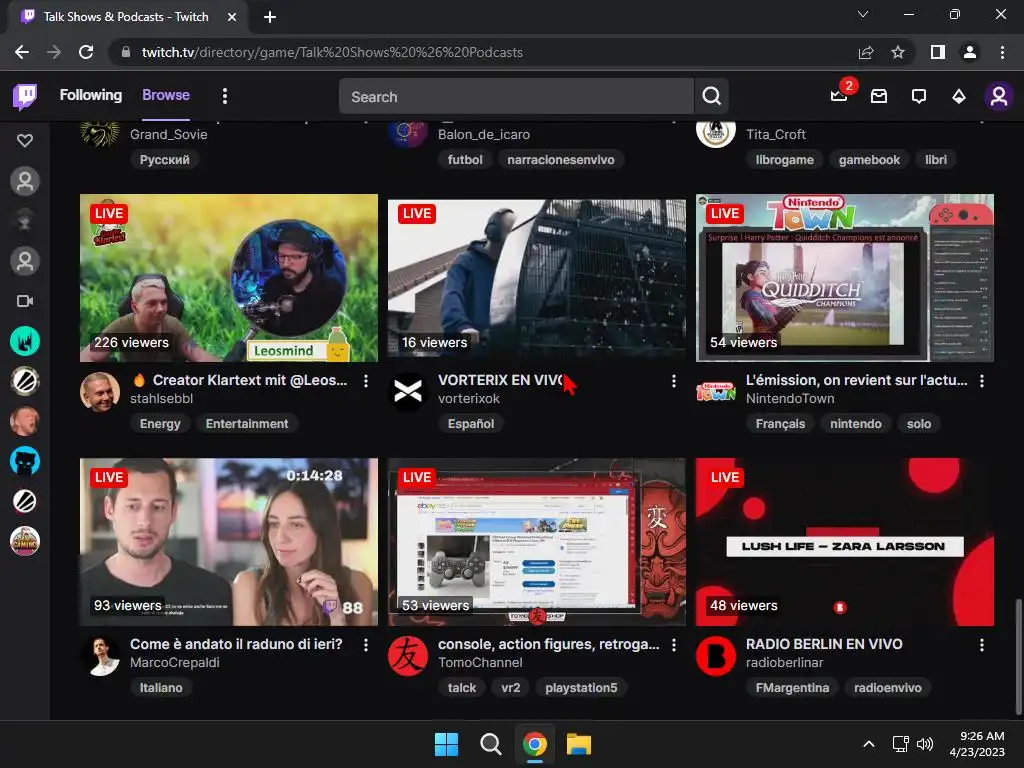Image resolution: width=1024 pixels, height=768 pixels.
Task: Click the search magnifier button
Action: (x=711, y=97)
